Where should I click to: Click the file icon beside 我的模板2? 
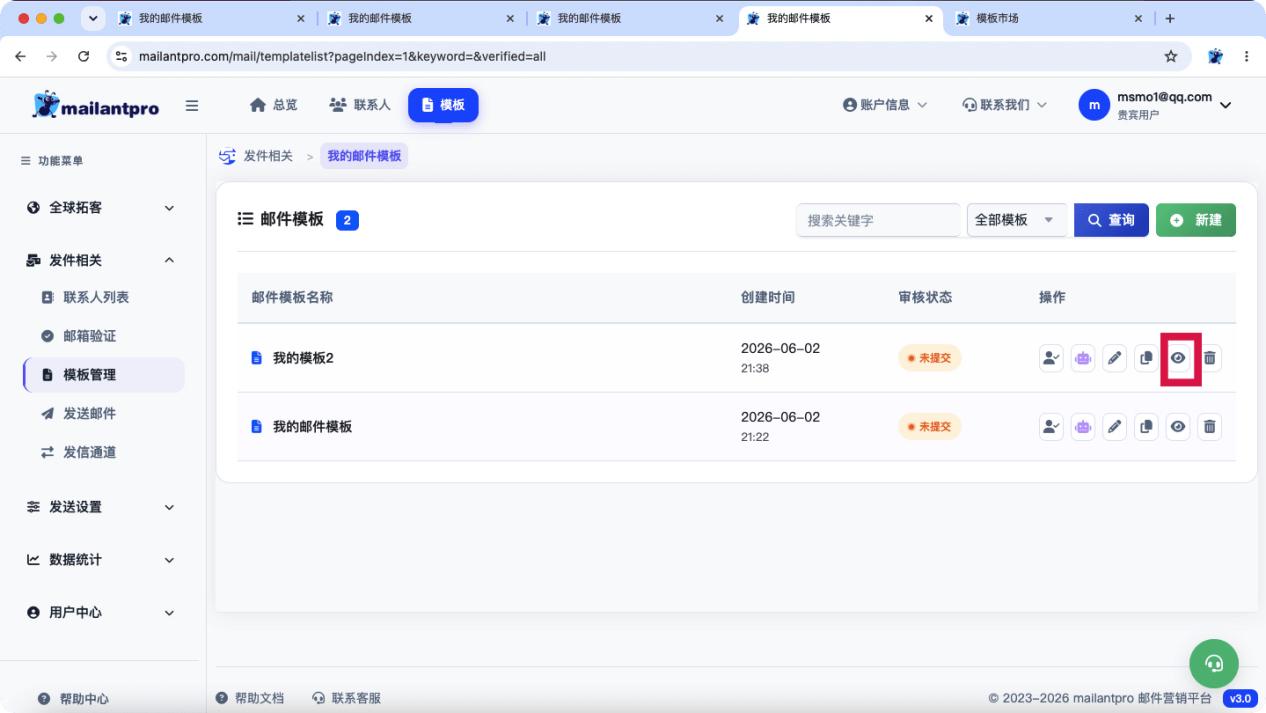tap(256, 358)
